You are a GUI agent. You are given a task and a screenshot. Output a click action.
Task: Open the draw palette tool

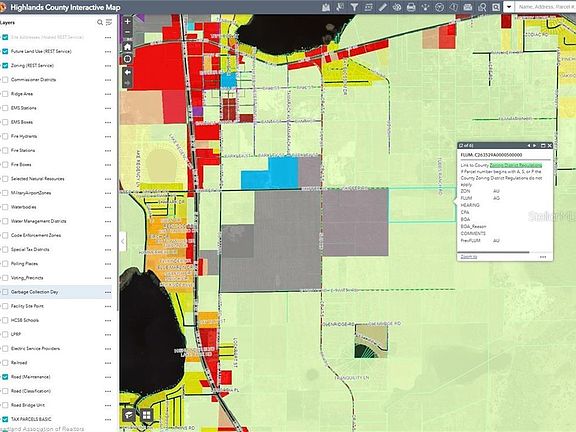(x=397, y=7)
